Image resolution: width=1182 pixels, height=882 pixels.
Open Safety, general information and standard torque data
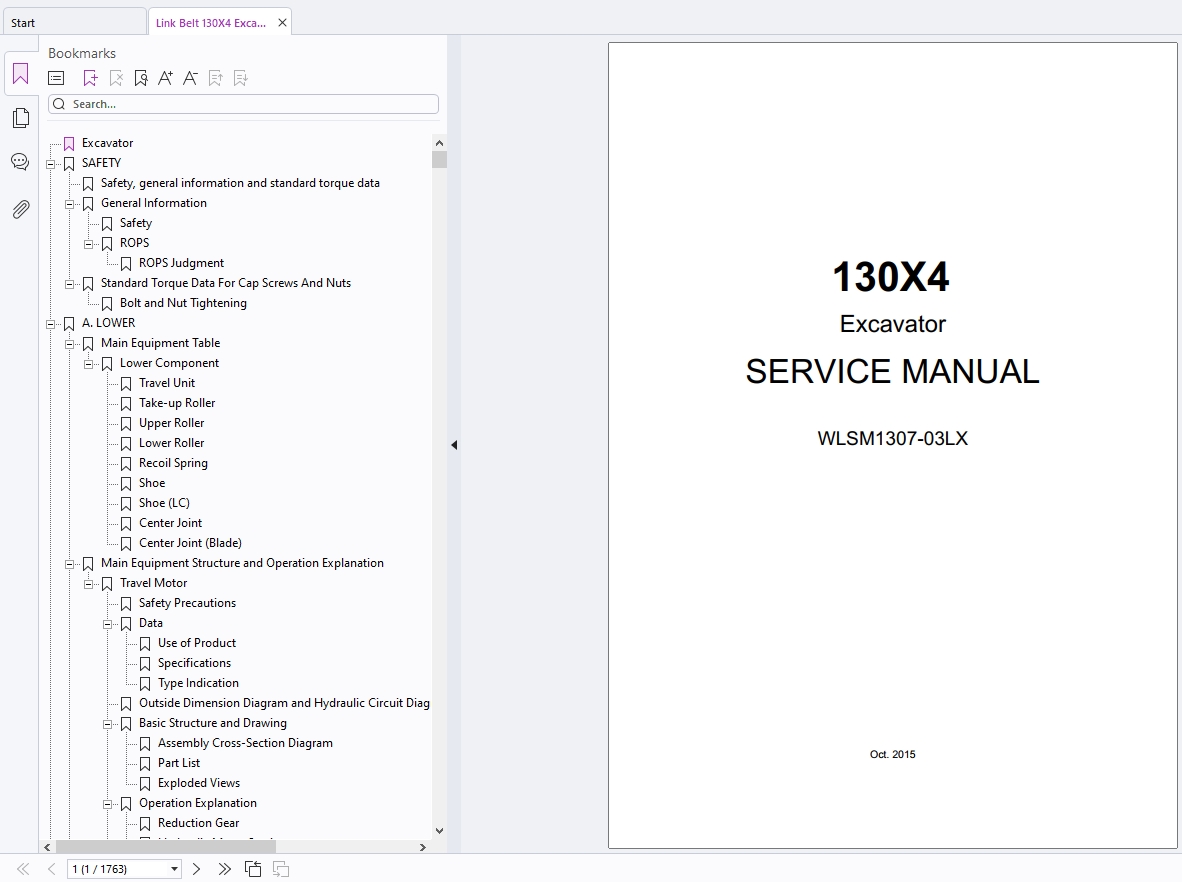[x=240, y=183]
